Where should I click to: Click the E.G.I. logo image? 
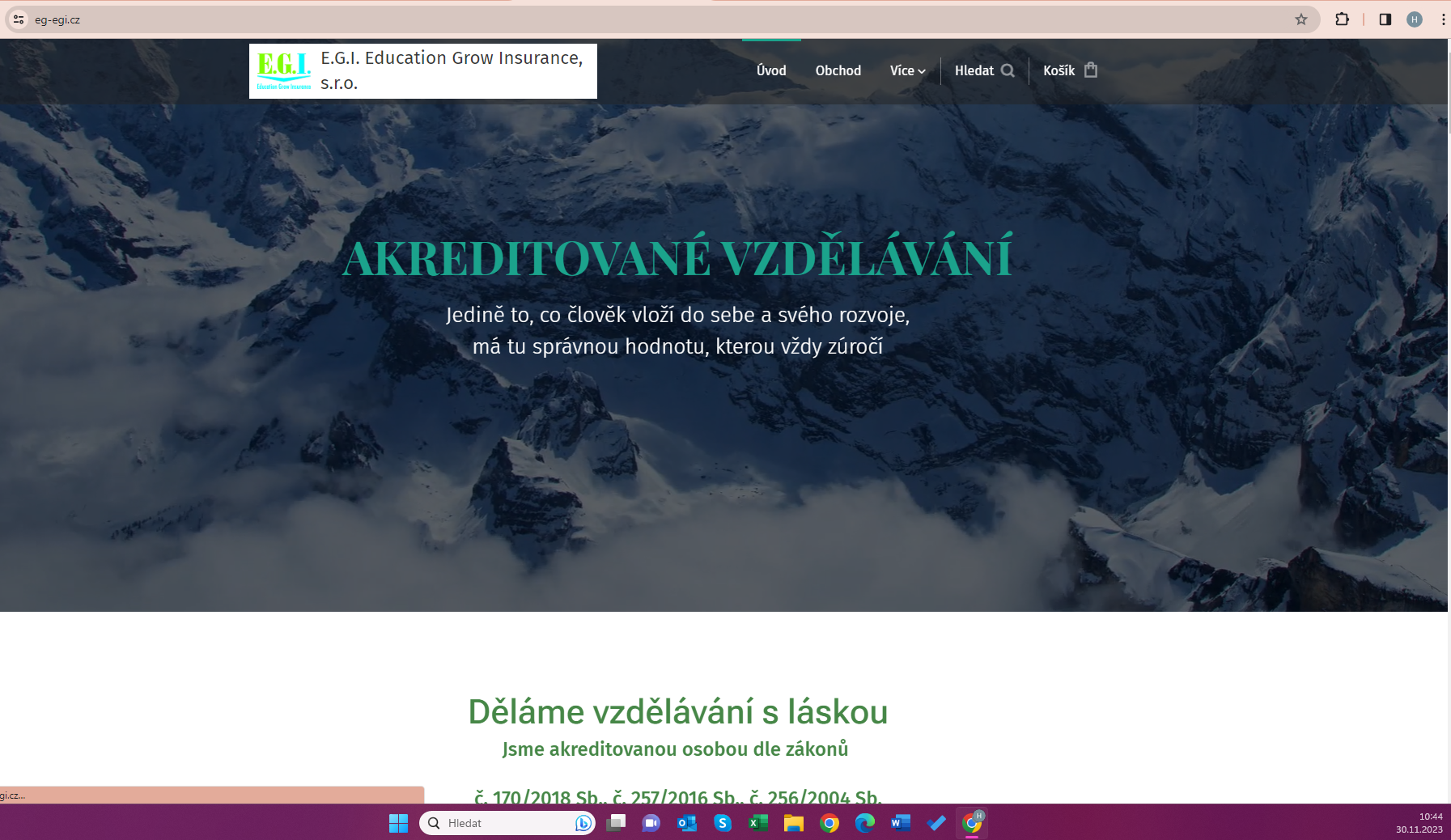point(283,70)
